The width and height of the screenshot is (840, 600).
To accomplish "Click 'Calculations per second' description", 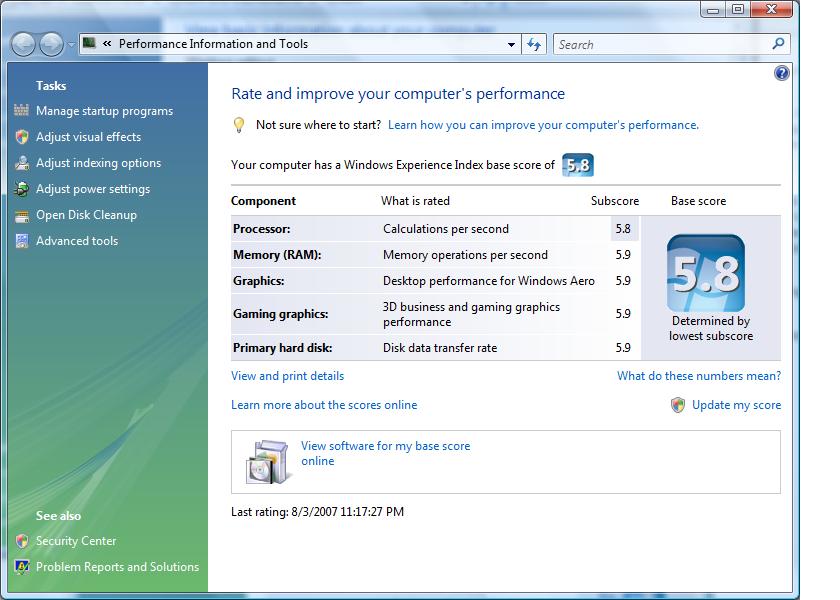I will point(446,229).
